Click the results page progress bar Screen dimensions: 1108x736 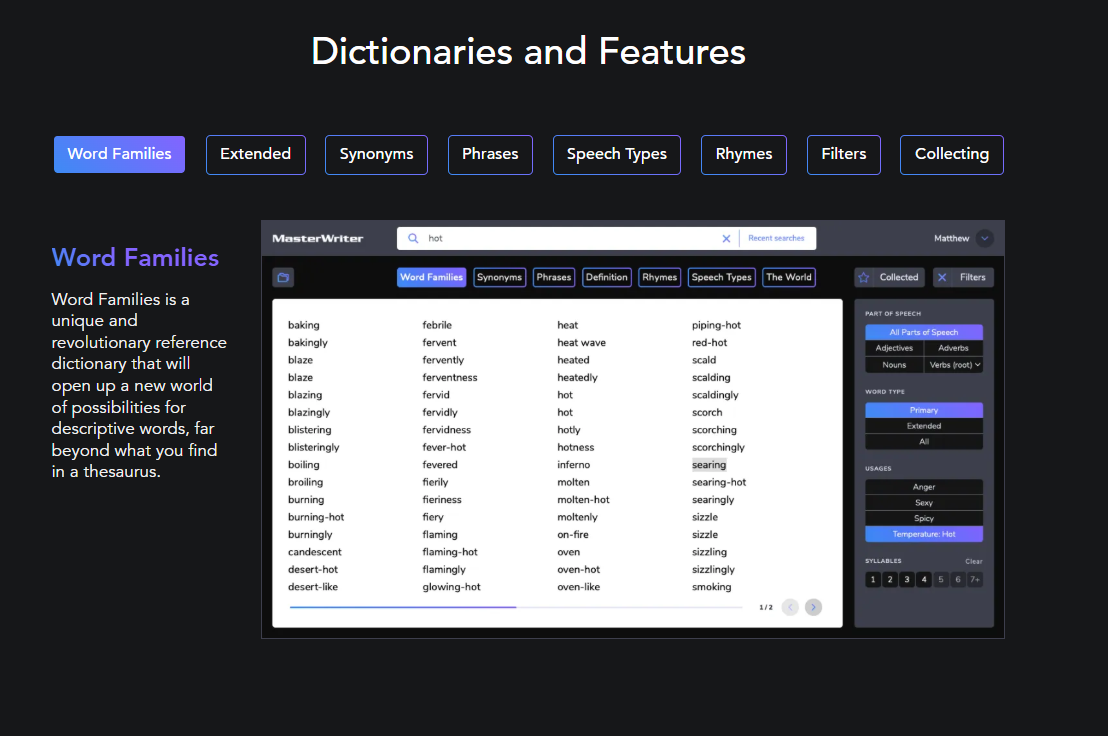click(x=516, y=607)
